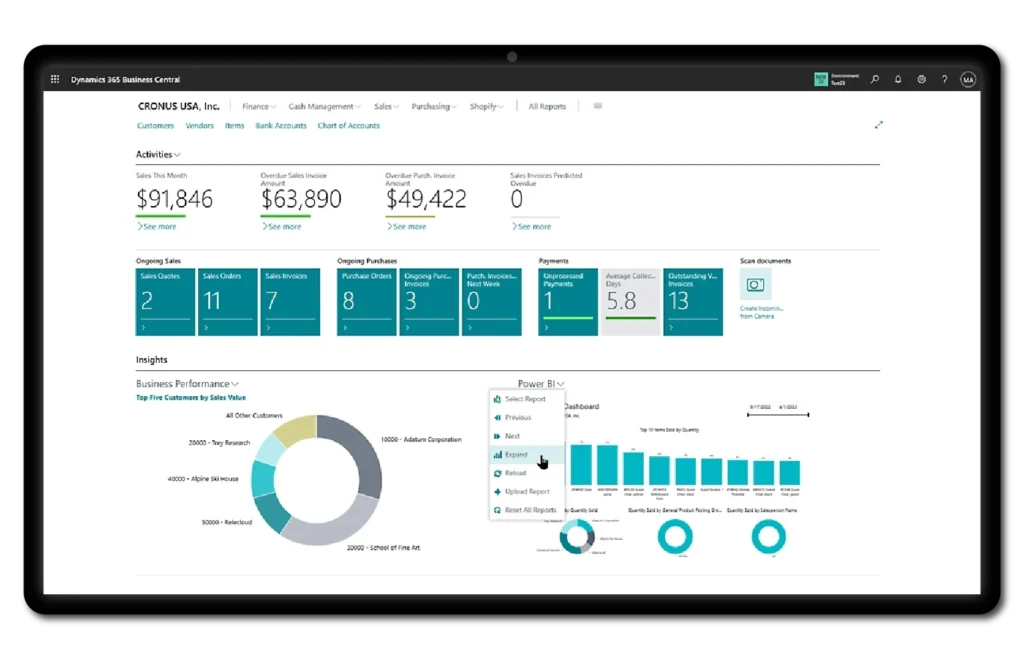Choose Upload Report menu entry

(526, 491)
